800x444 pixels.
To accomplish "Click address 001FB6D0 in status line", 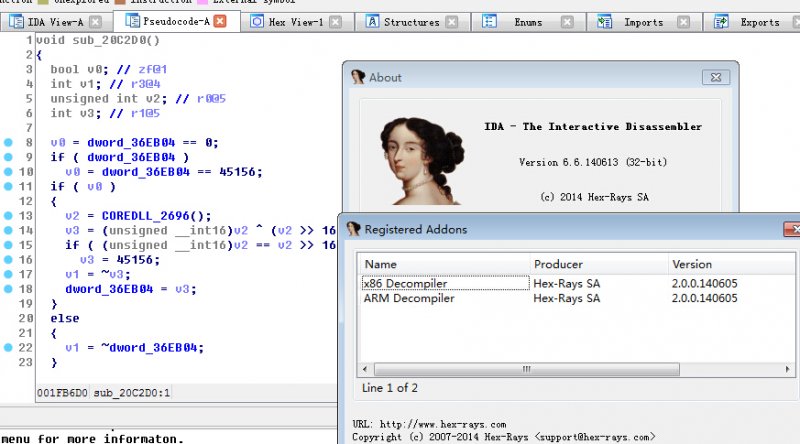I will click(62, 392).
